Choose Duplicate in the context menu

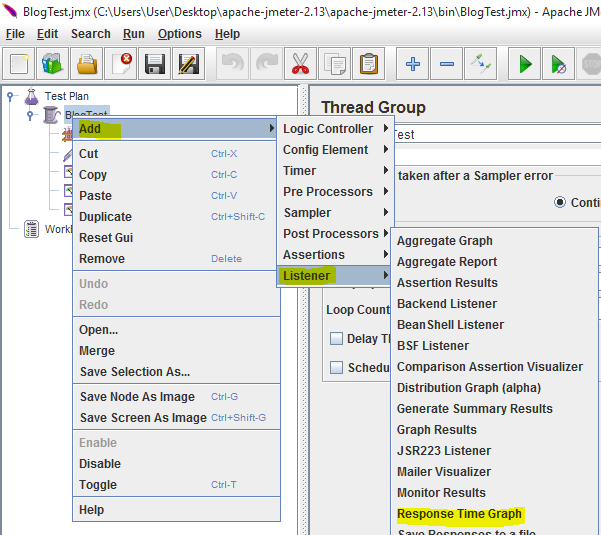tap(175, 217)
